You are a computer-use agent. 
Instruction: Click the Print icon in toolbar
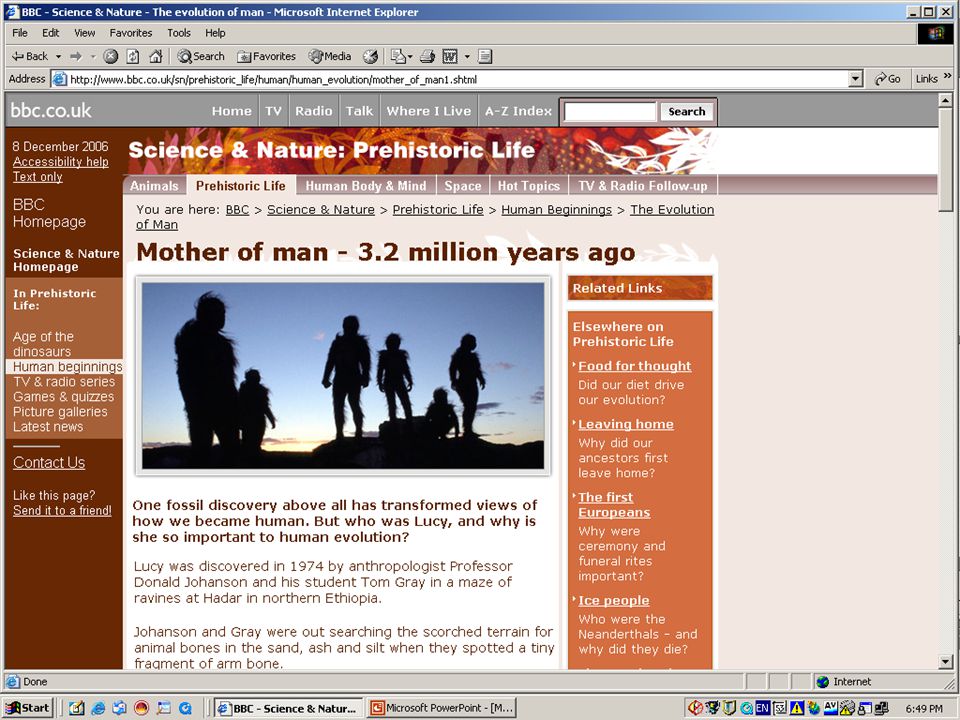click(427, 56)
